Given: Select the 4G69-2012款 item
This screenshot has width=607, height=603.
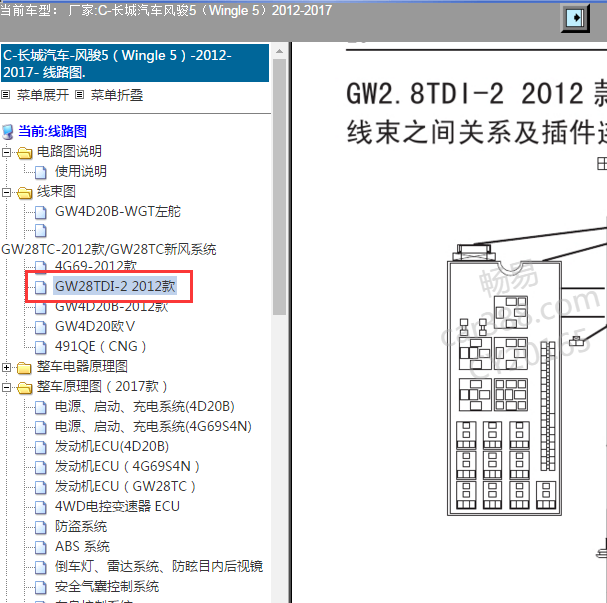Looking at the screenshot, I should pyautogui.click(x=96, y=266).
